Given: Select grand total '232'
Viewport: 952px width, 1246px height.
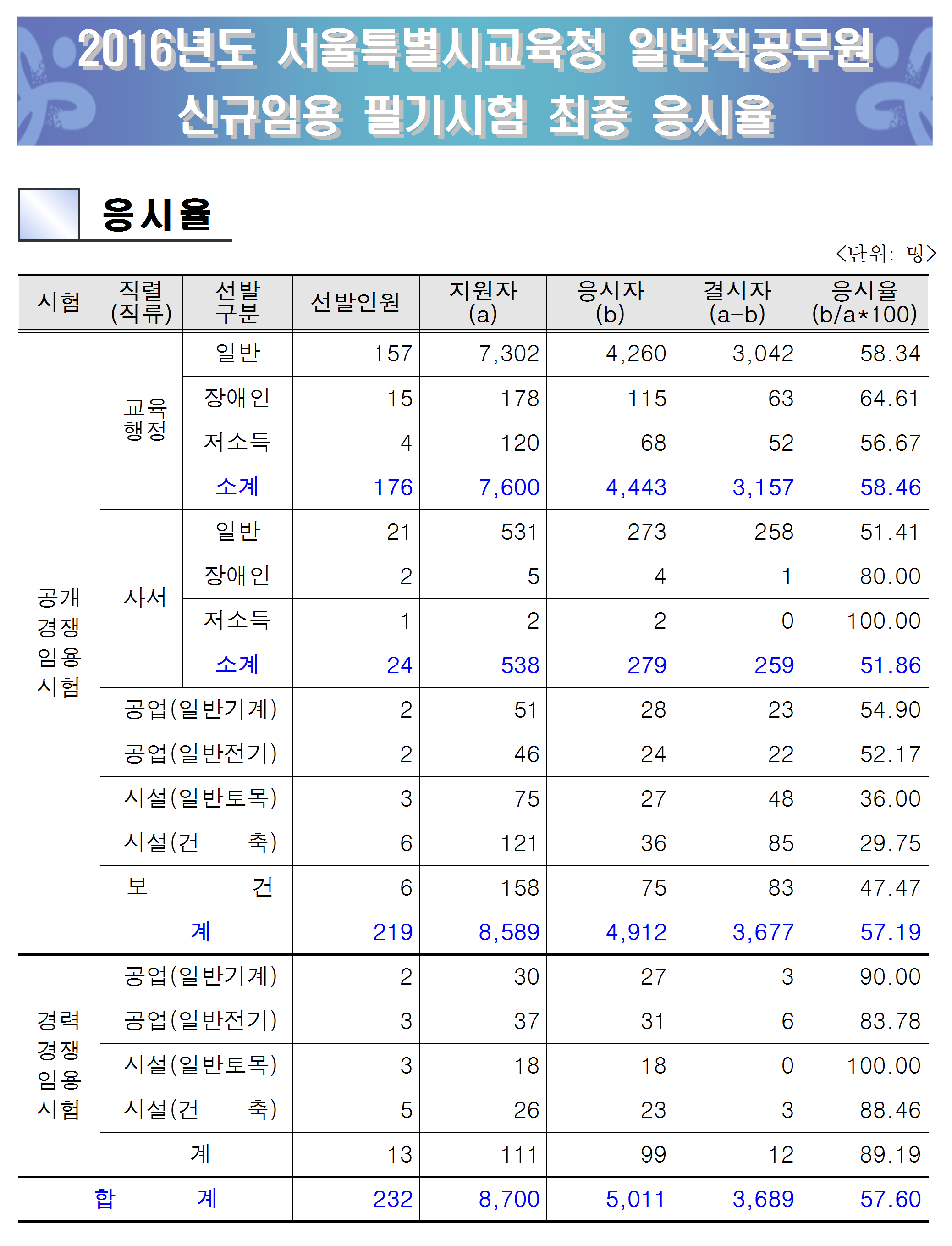Looking at the screenshot, I should [393, 1200].
